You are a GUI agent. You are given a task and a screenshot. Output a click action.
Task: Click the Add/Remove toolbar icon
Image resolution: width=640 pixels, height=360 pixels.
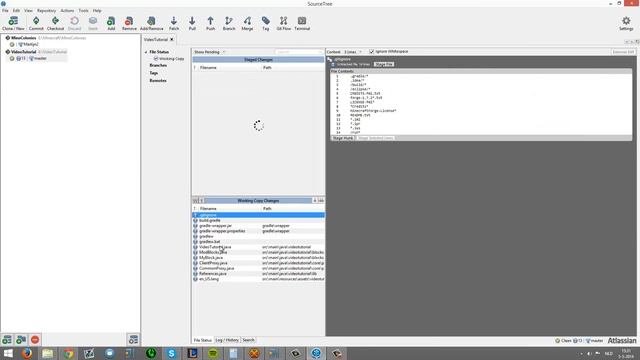(x=151, y=23)
